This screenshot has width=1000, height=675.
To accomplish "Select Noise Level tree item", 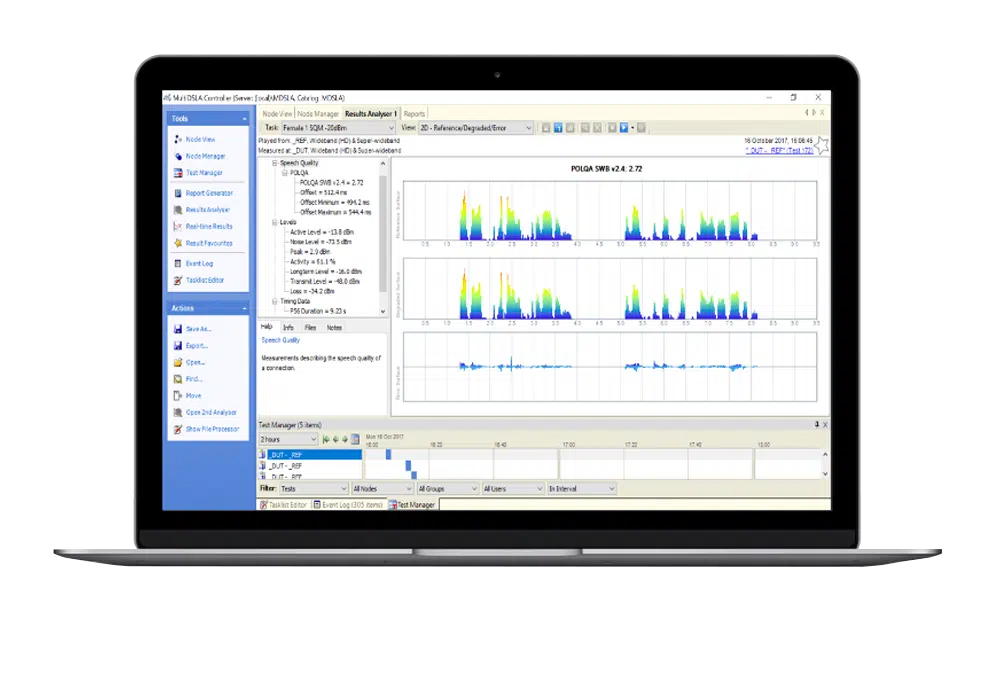I will pyautogui.click(x=321, y=242).
